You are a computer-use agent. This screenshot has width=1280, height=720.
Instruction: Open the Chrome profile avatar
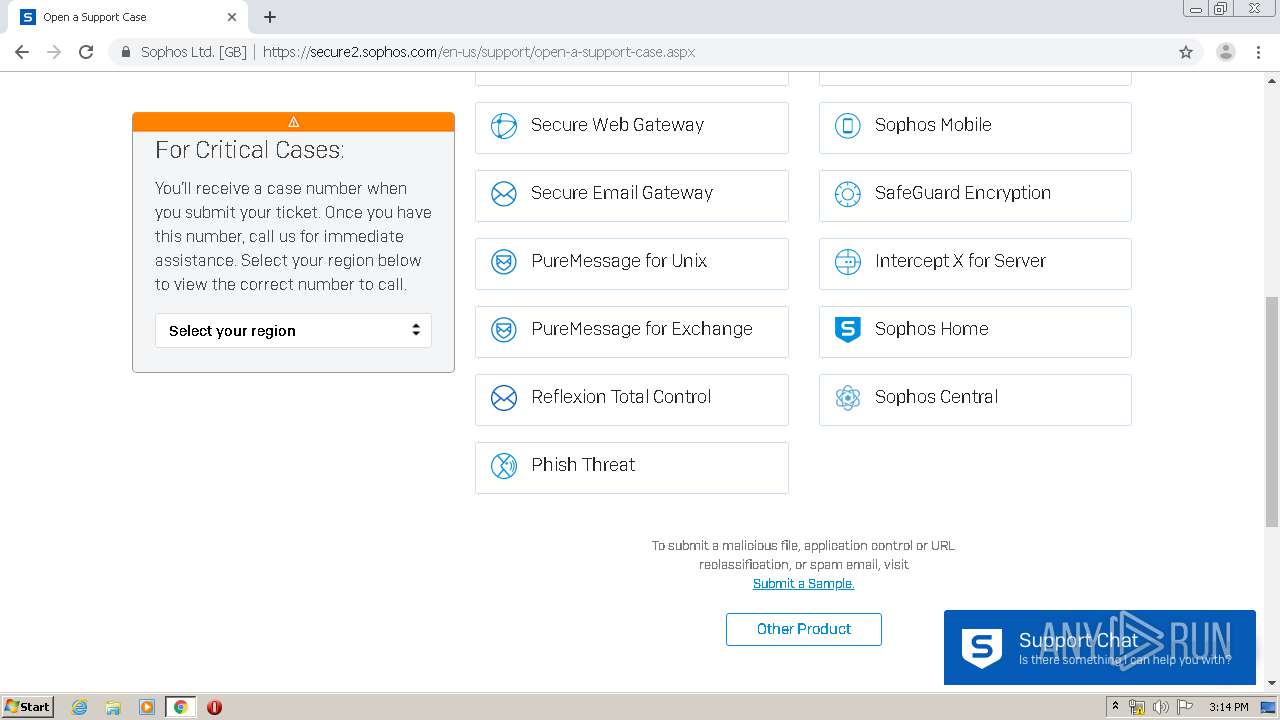pos(1226,52)
